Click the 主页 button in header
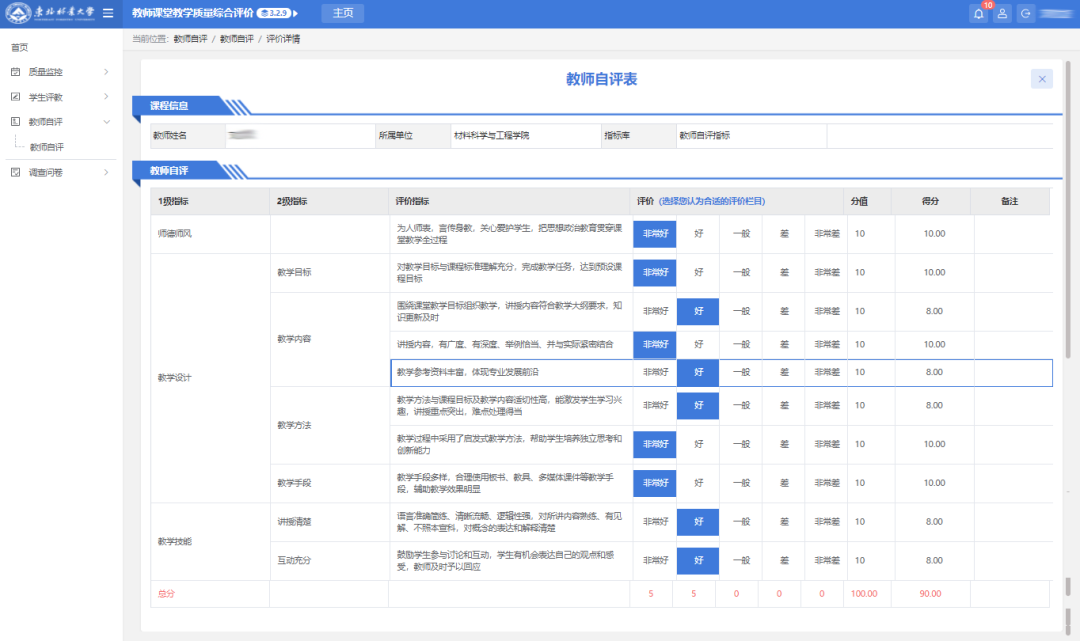This screenshot has height=641, width=1080. point(342,13)
